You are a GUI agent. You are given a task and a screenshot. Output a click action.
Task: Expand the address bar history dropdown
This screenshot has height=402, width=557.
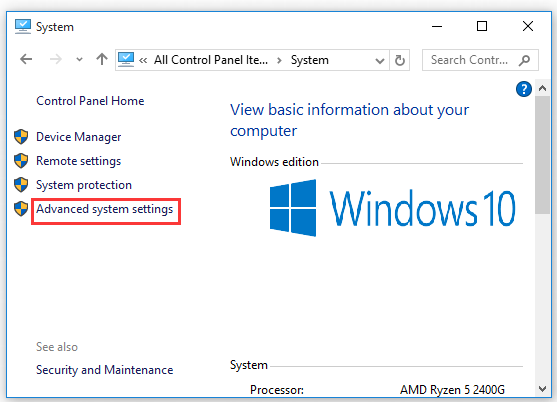point(380,61)
